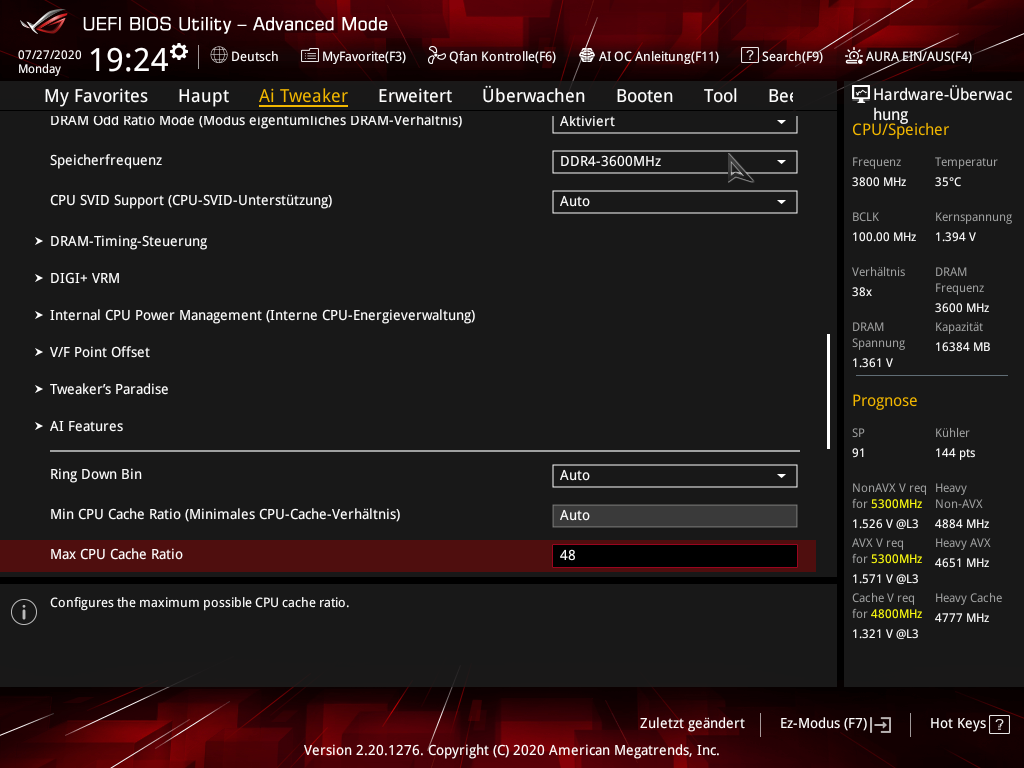Switch to Booten tab
The height and width of the screenshot is (768, 1024).
click(645, 96)
